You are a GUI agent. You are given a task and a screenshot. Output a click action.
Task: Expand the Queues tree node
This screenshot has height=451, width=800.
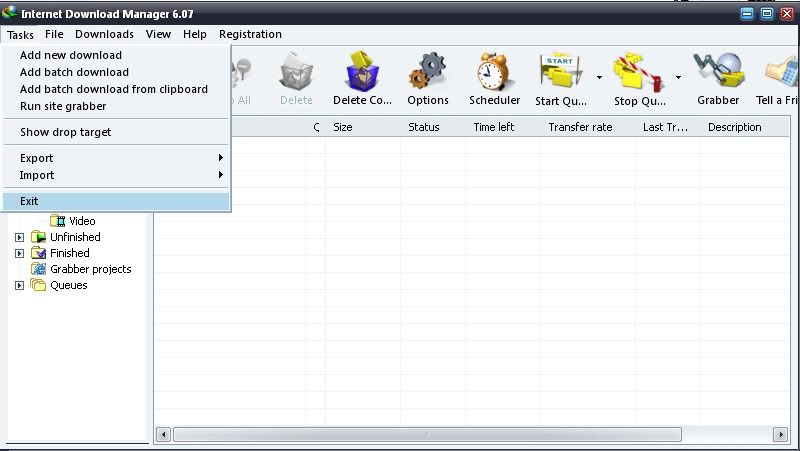(19, 286)
